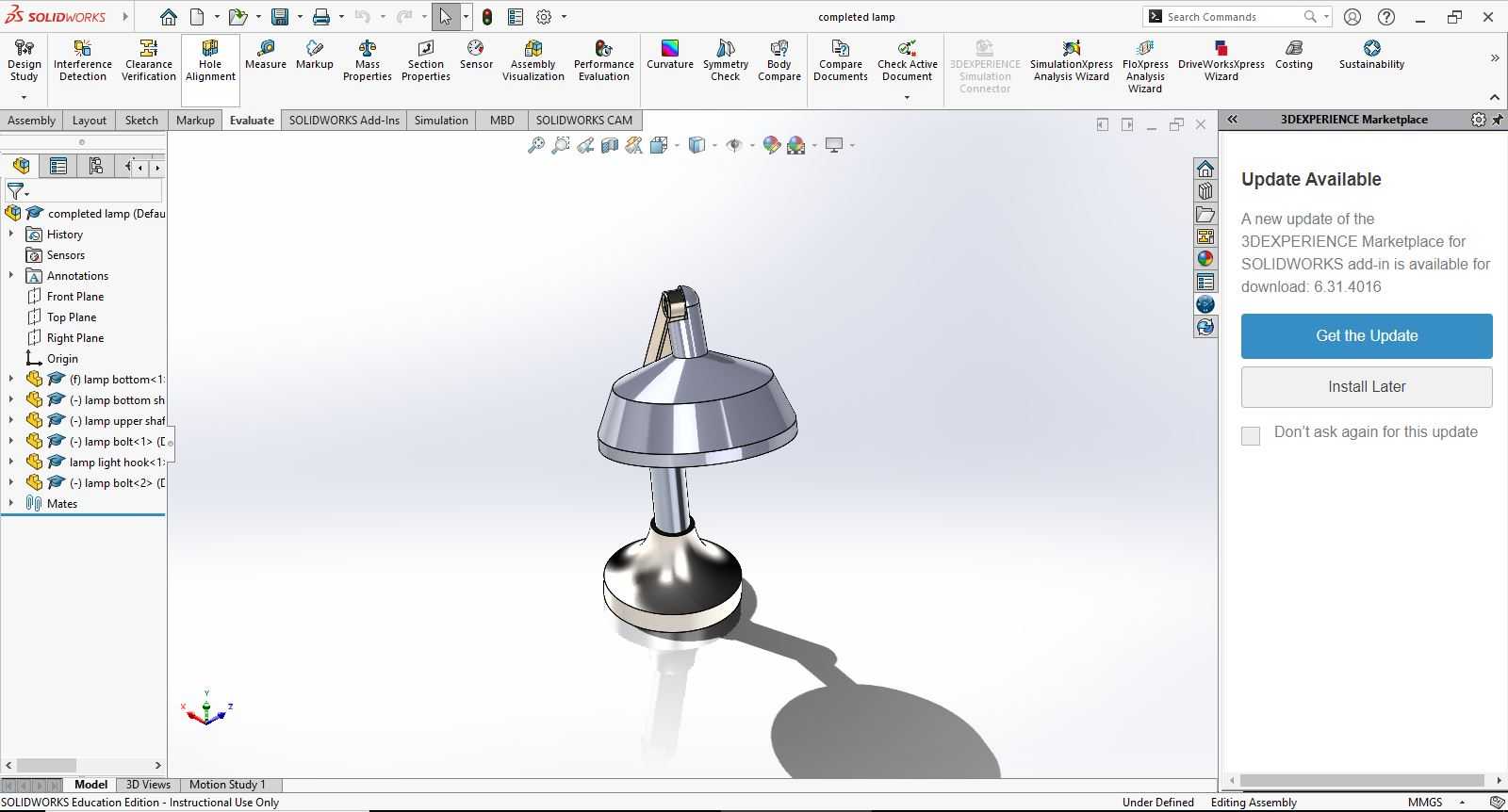
Task: Click the Get the Update button
Action: click(1367, 336)
